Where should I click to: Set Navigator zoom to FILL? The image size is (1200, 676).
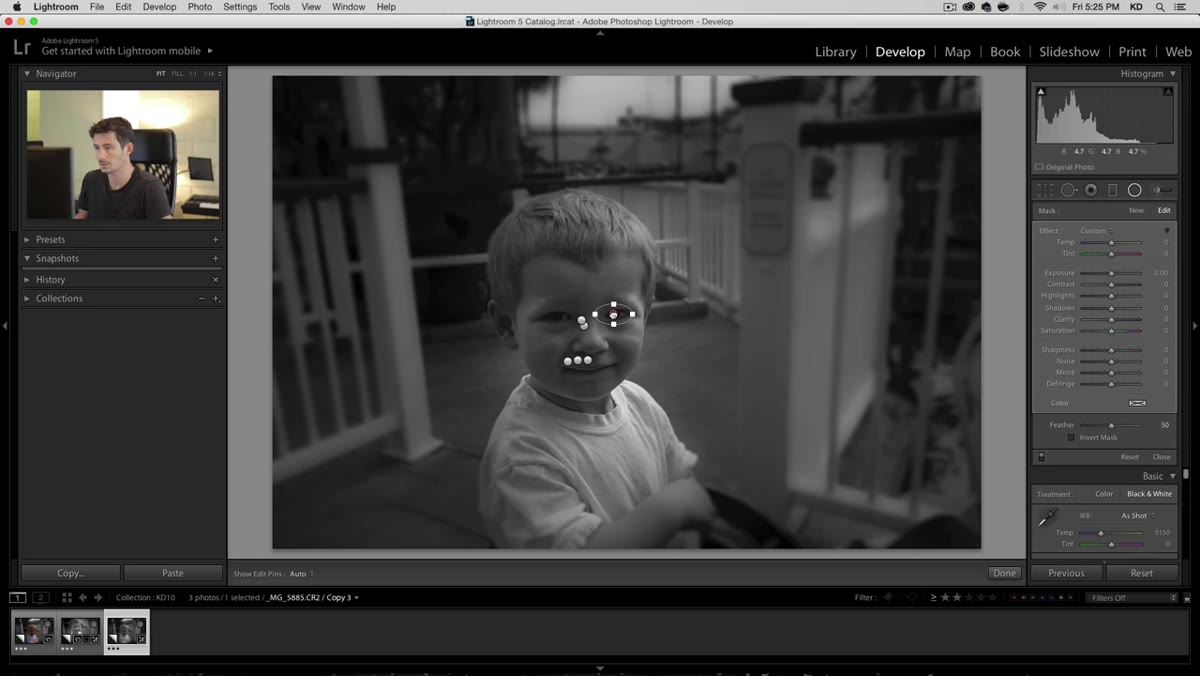coord(177,74)
